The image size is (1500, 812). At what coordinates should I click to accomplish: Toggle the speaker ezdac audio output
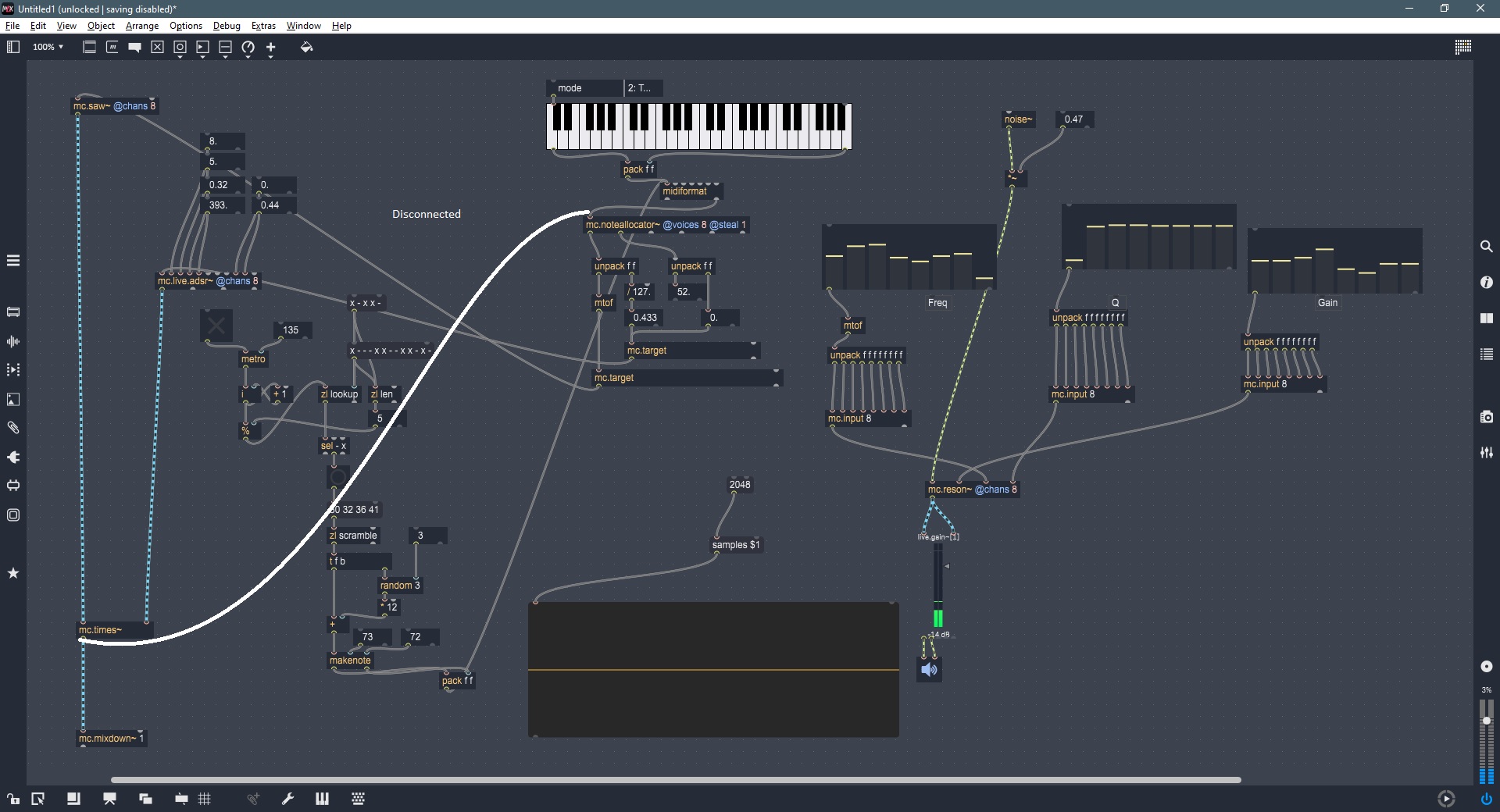929,669
